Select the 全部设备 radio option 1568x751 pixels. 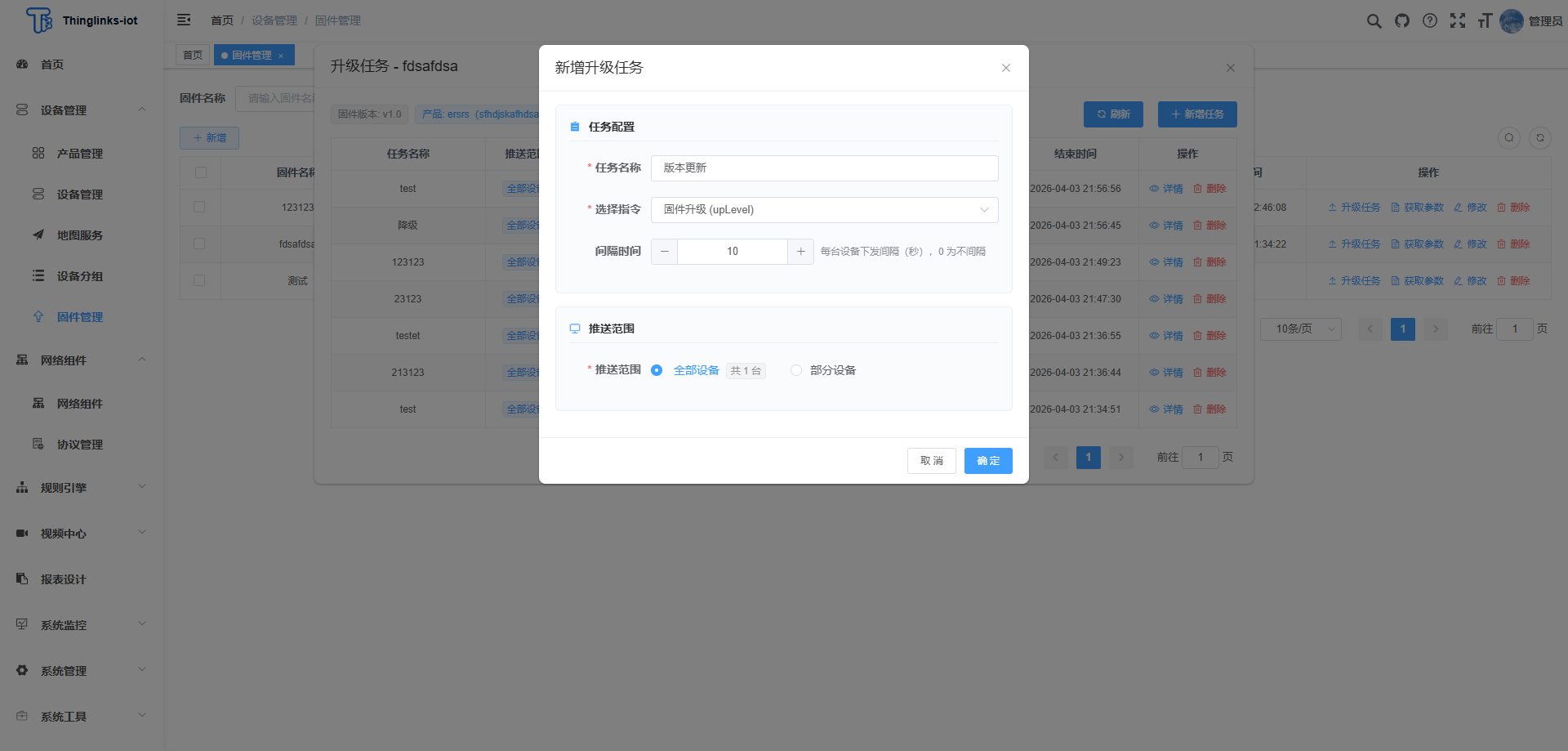[x=657, y=370]
